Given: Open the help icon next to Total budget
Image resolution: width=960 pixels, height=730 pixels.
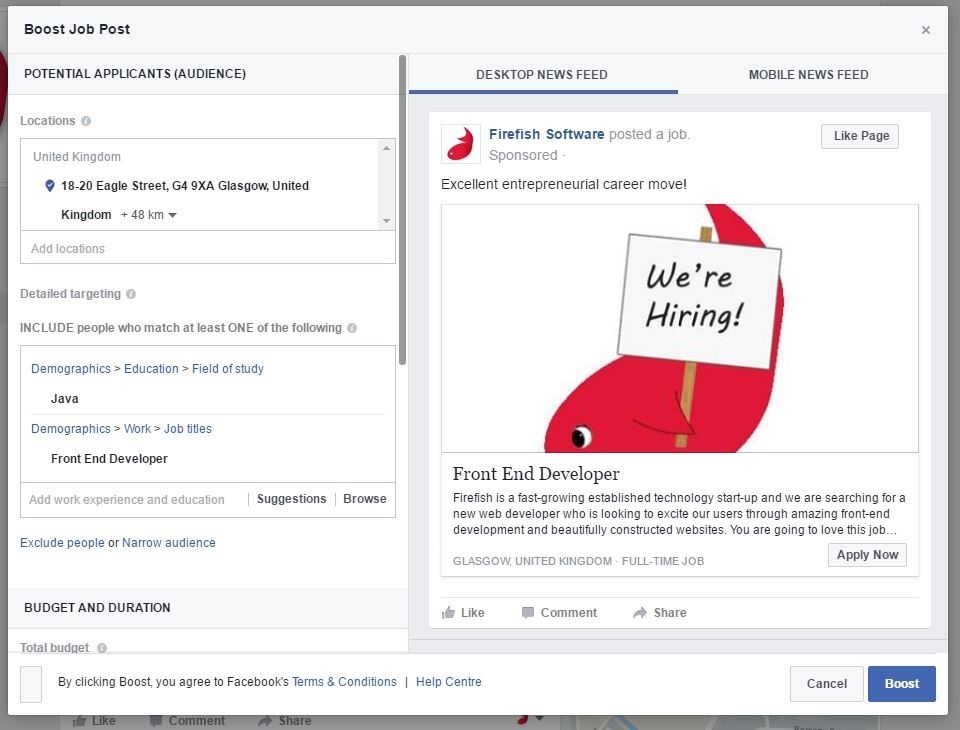Looking at the screenshot, I should (x=100, y=648).
